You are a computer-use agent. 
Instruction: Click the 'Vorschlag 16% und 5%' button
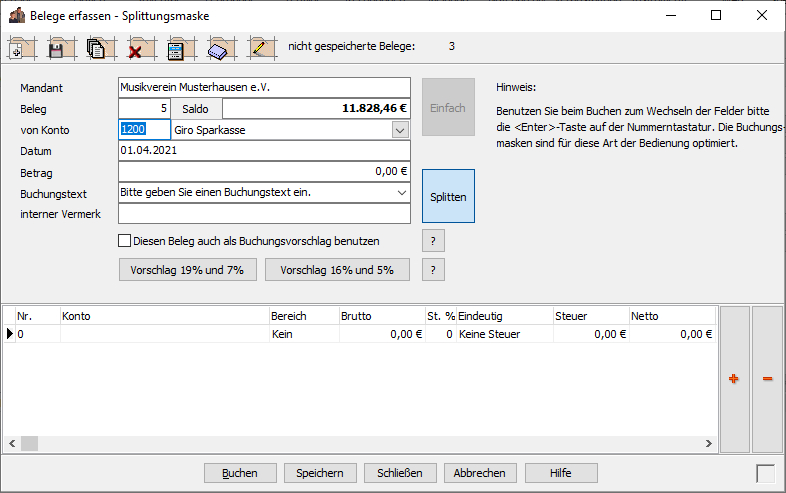click(337, 270)
